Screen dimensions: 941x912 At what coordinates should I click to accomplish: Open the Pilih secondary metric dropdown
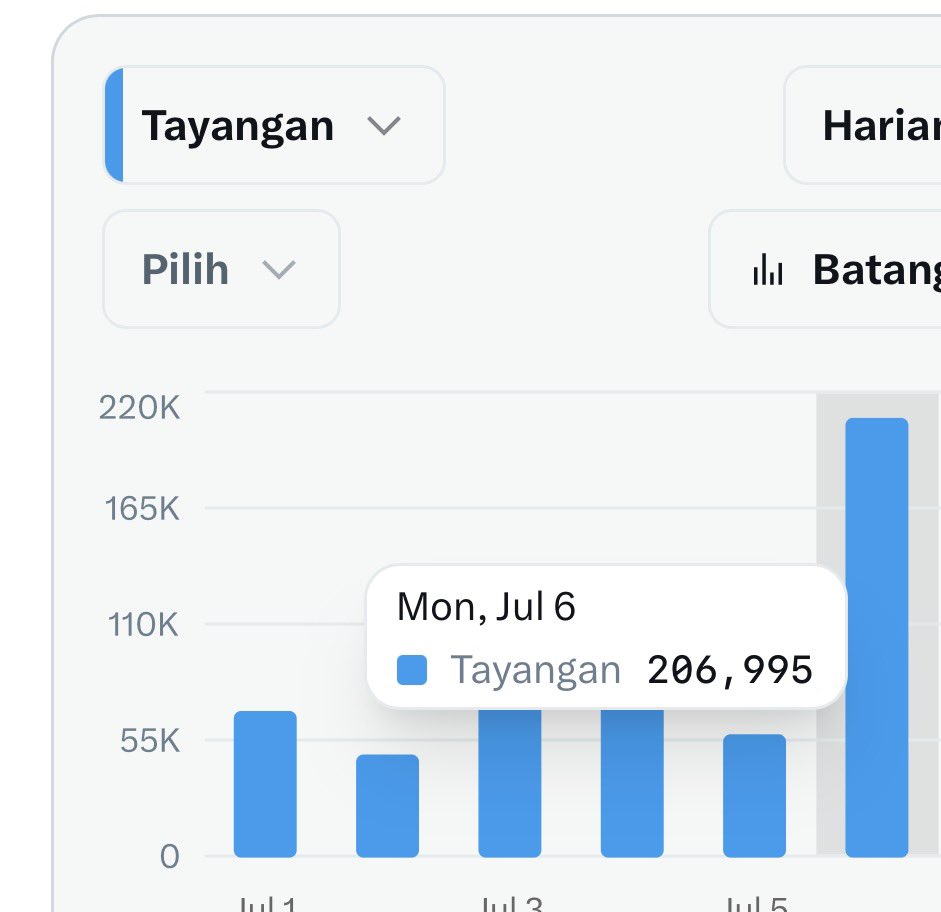point(221,269)
